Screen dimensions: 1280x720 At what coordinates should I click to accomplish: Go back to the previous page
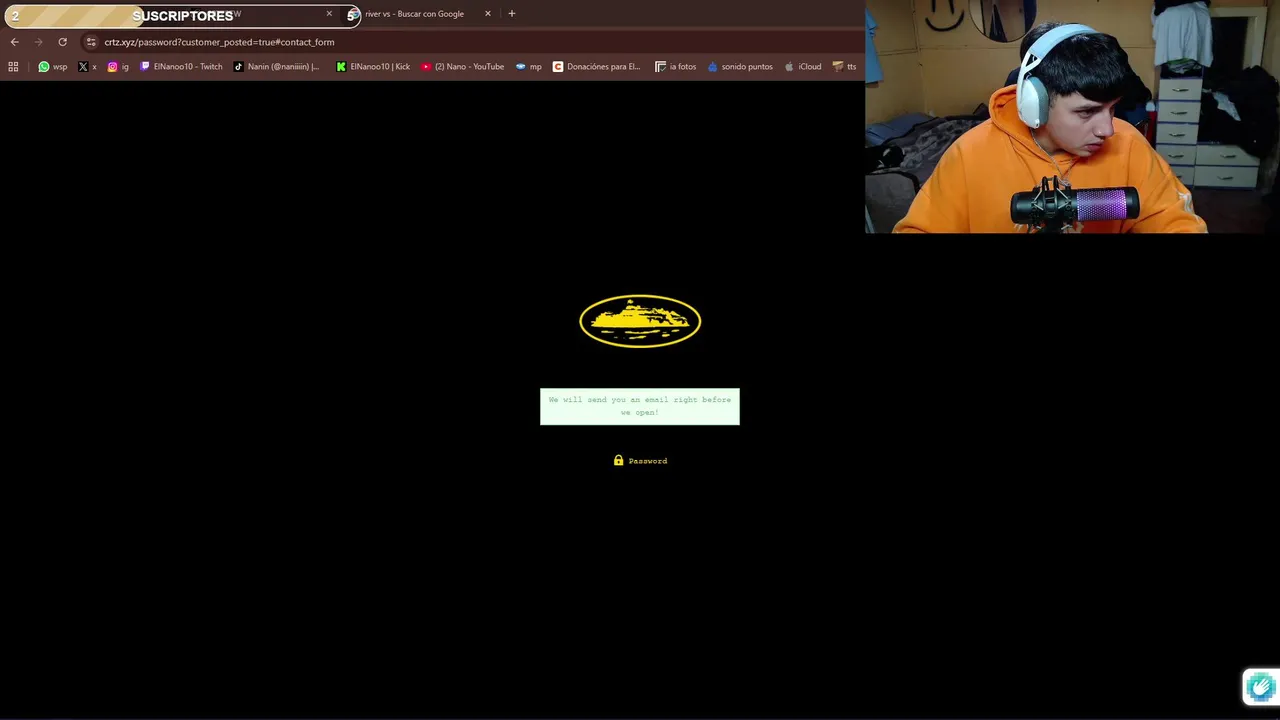14,42
